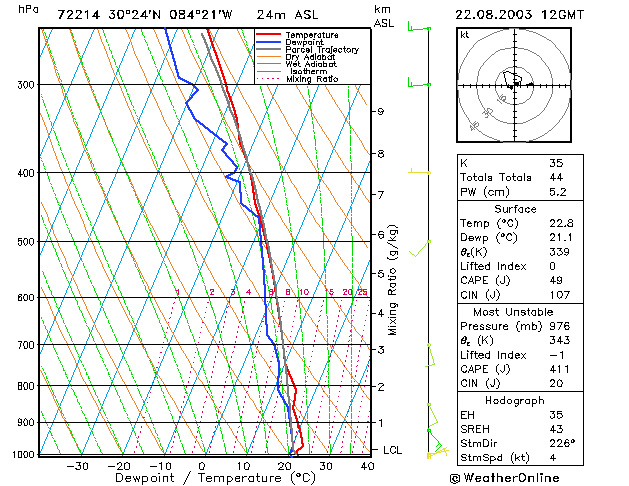
Task: Click the '@WeatherOnline' credit text
Action: (504, 478)
